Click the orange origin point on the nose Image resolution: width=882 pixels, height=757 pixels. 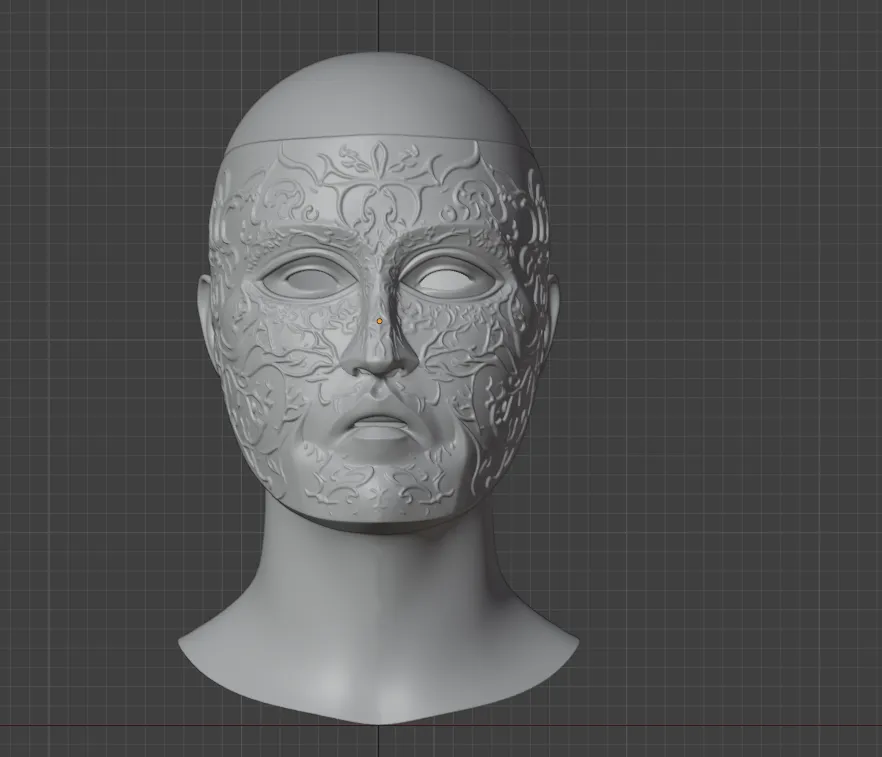point(380,321)
